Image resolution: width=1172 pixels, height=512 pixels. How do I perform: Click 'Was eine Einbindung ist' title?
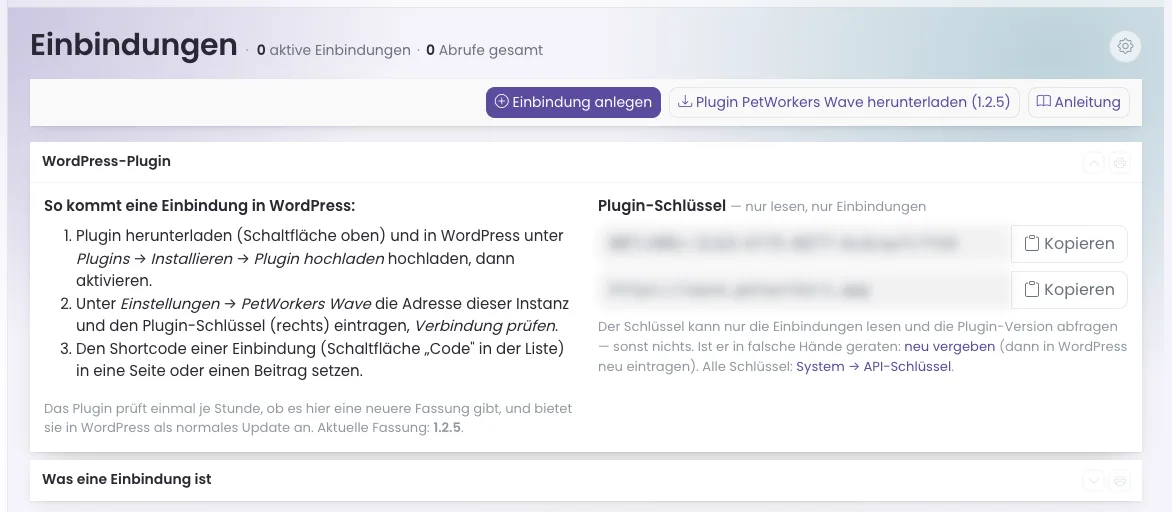pos(126,479)
